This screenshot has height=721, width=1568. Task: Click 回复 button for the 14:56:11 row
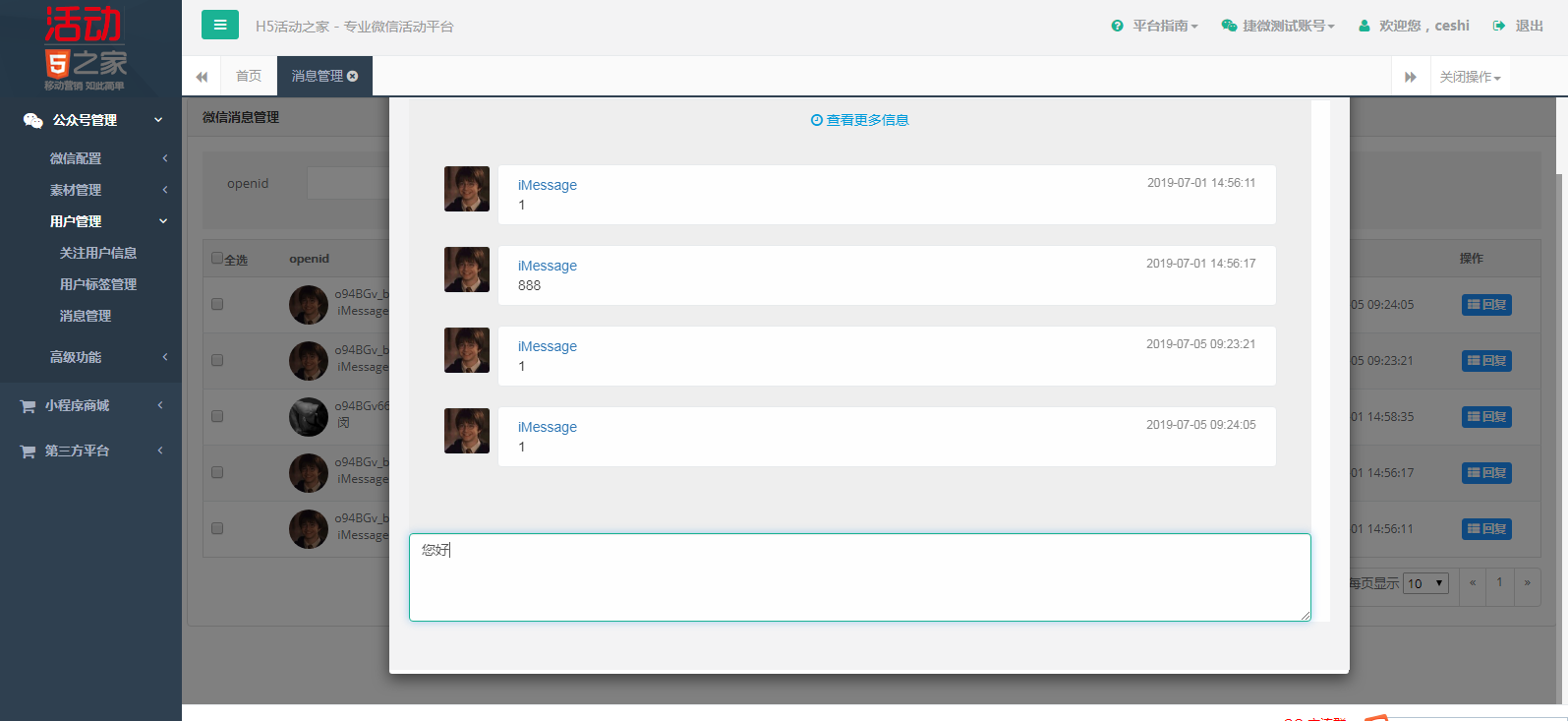[x=1486, y=529]
